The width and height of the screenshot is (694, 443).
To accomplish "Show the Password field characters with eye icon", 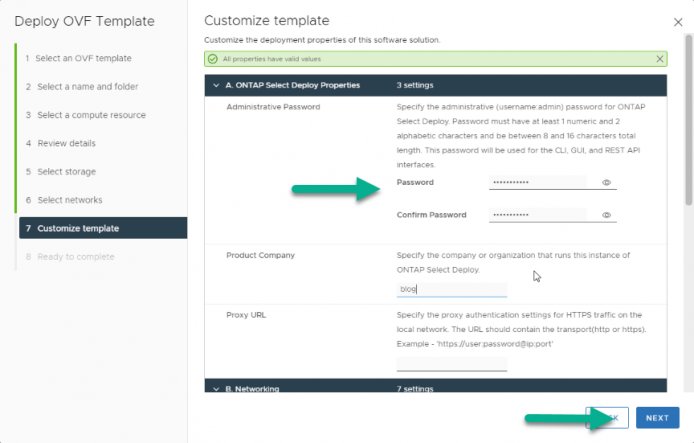I will pyautogui.click(x=606, y=182).
